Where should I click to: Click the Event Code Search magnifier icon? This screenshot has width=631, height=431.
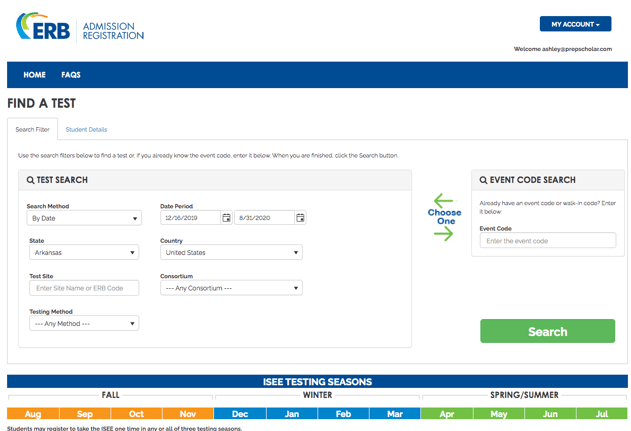tap(483, 180)
